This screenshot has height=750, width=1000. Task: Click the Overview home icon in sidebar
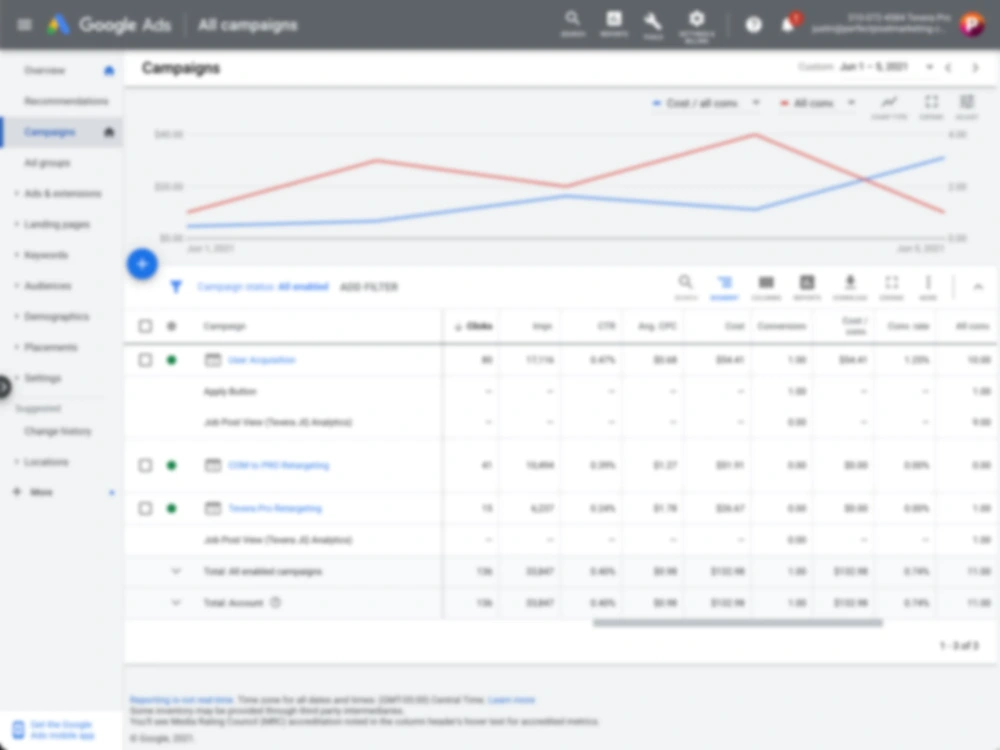(109, 70)
